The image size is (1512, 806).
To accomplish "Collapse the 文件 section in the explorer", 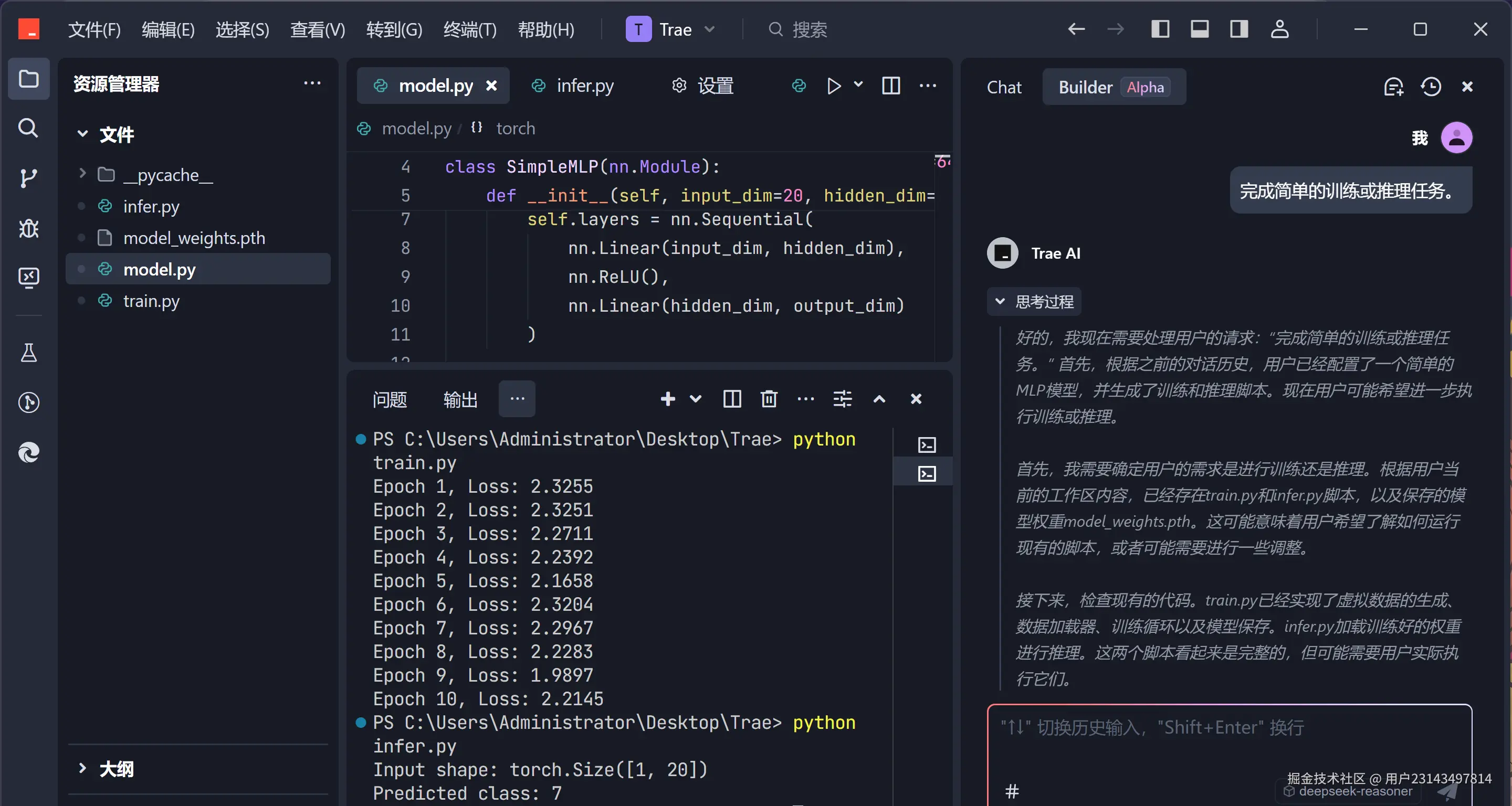I will tap(82, 134).
